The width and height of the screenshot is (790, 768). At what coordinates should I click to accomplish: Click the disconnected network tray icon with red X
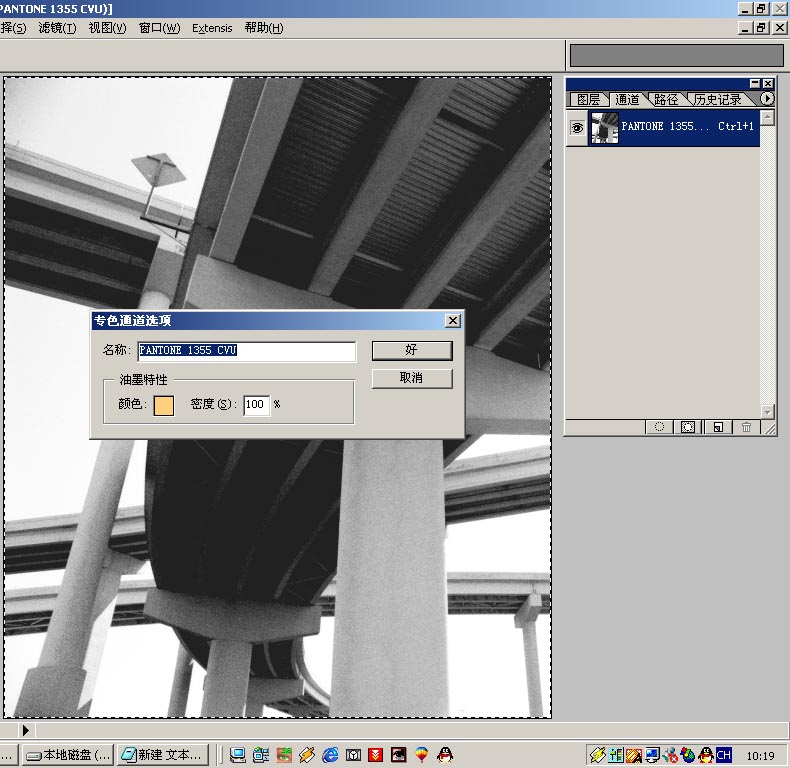pos(670,755)
